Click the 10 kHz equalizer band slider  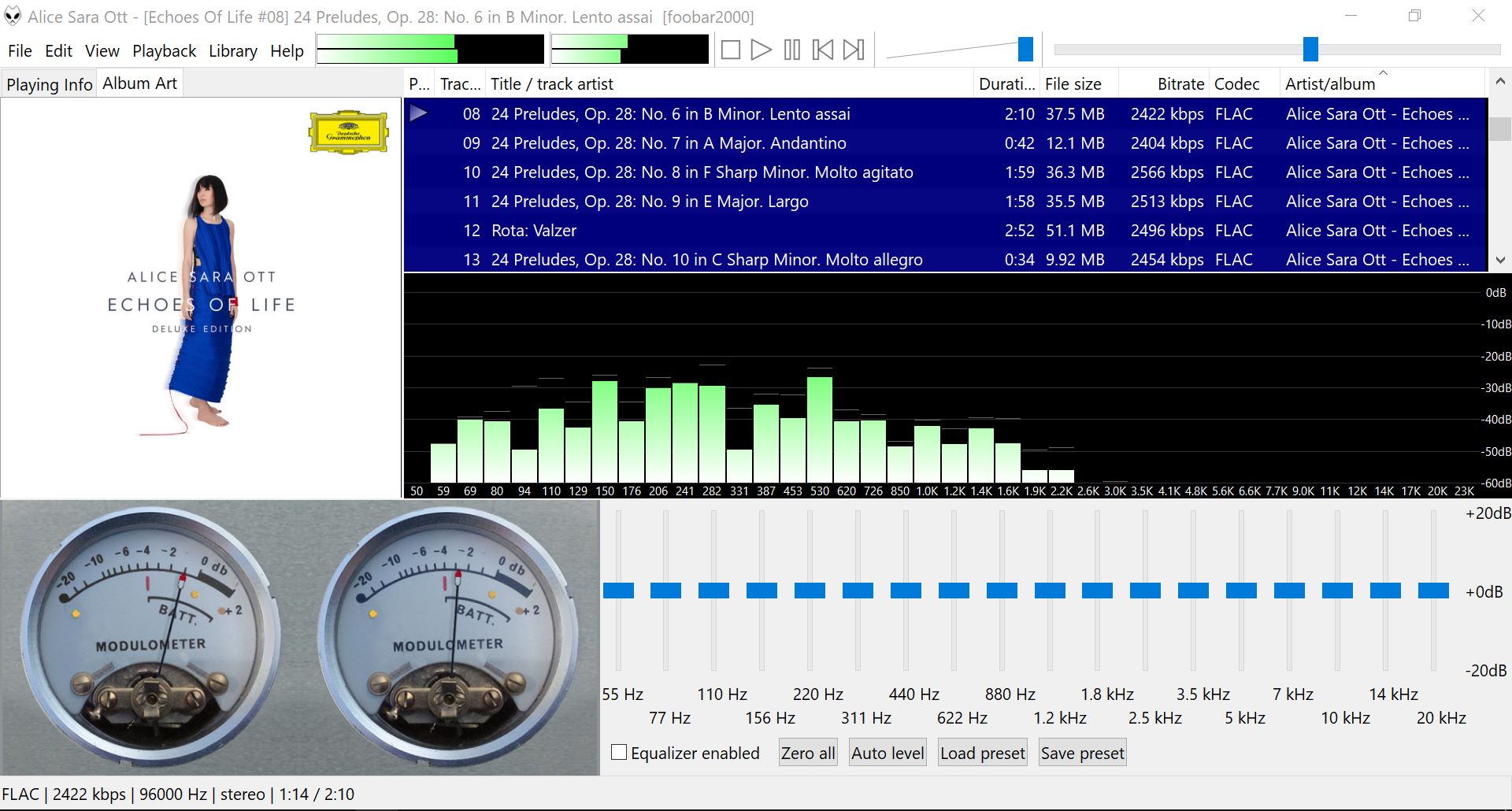pos(1338,591)
